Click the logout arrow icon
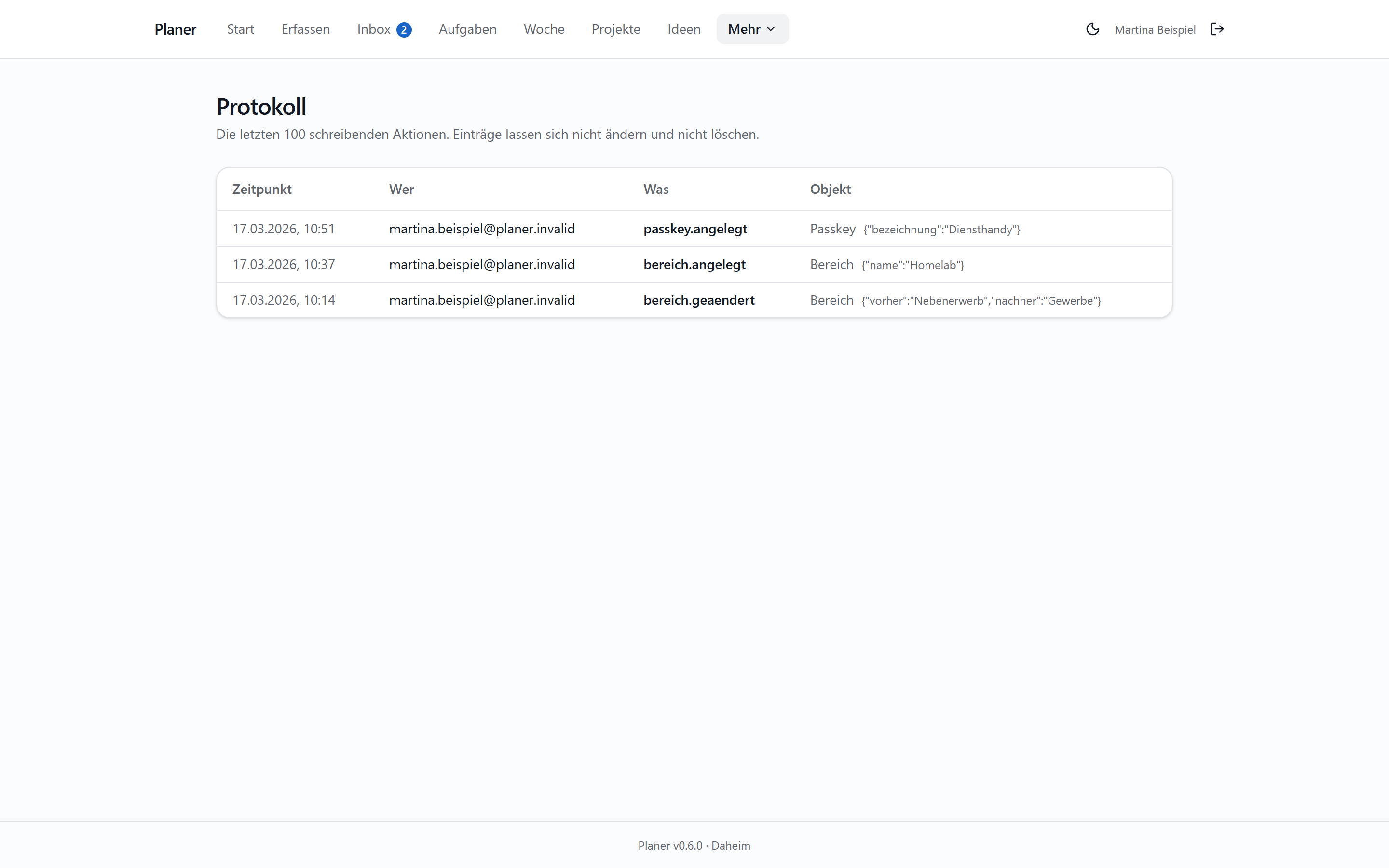The width and height of the screenshot is (1389, 868). coord(1217,29)
